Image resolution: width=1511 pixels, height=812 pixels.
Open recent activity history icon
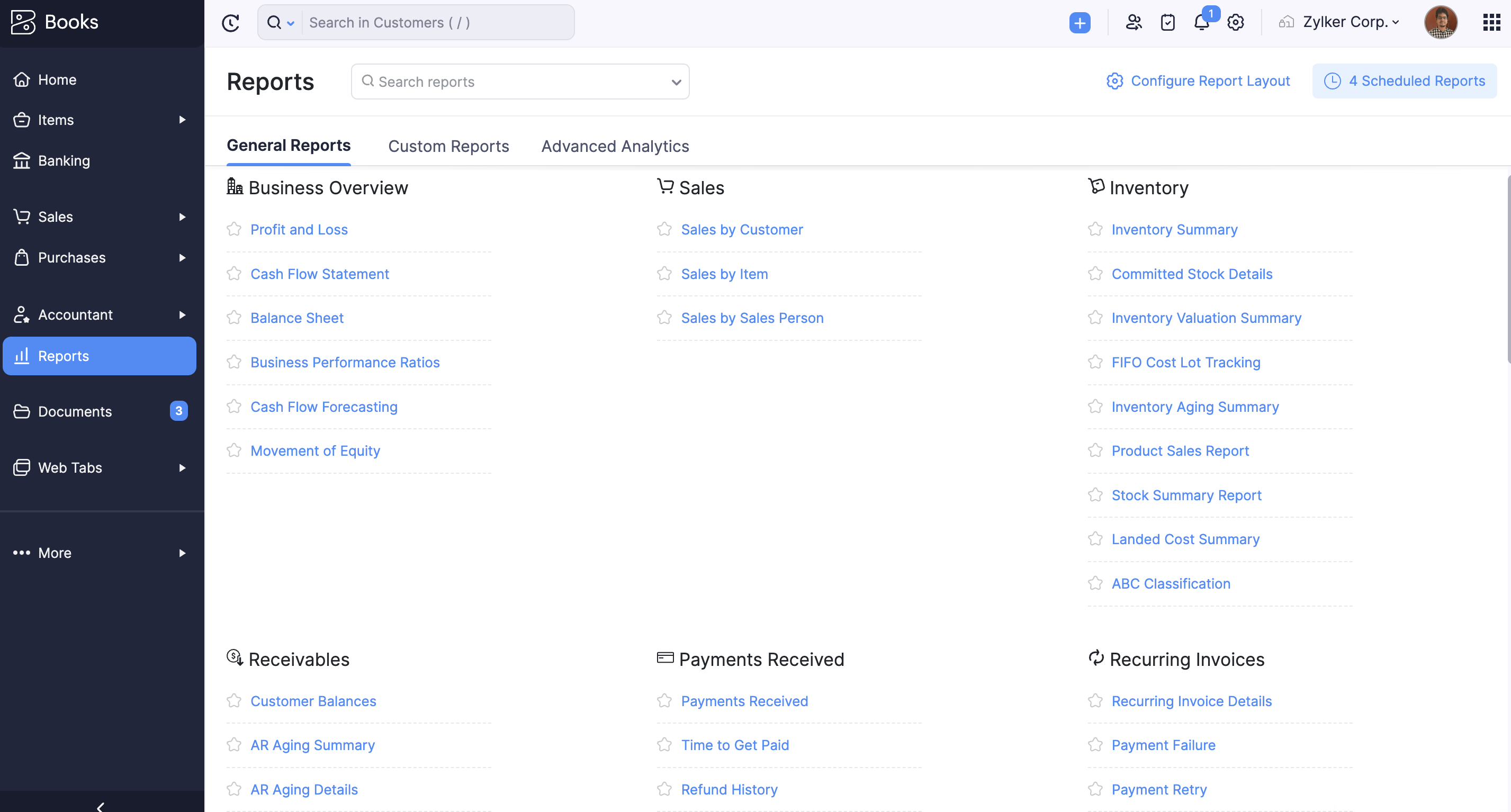point(230,23)
